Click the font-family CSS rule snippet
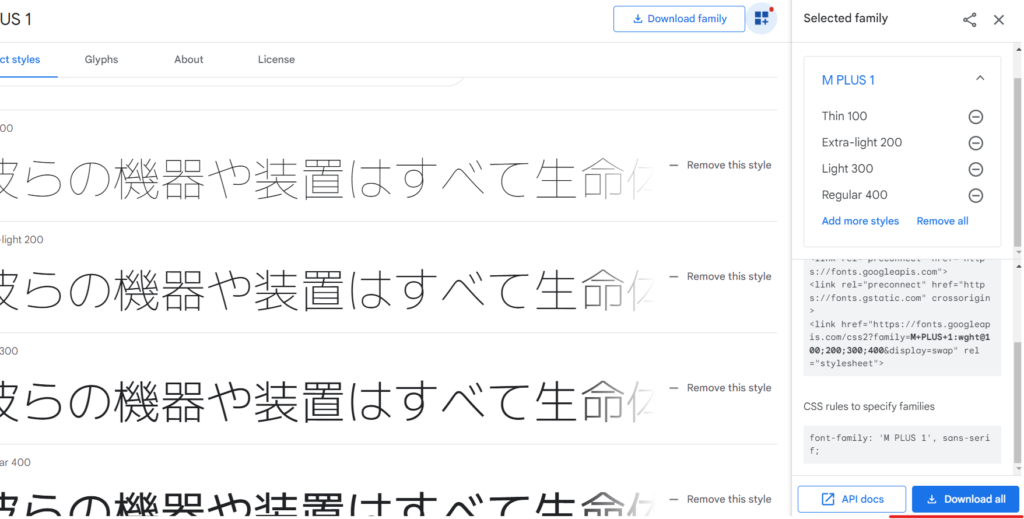 (x=902, y=444)
